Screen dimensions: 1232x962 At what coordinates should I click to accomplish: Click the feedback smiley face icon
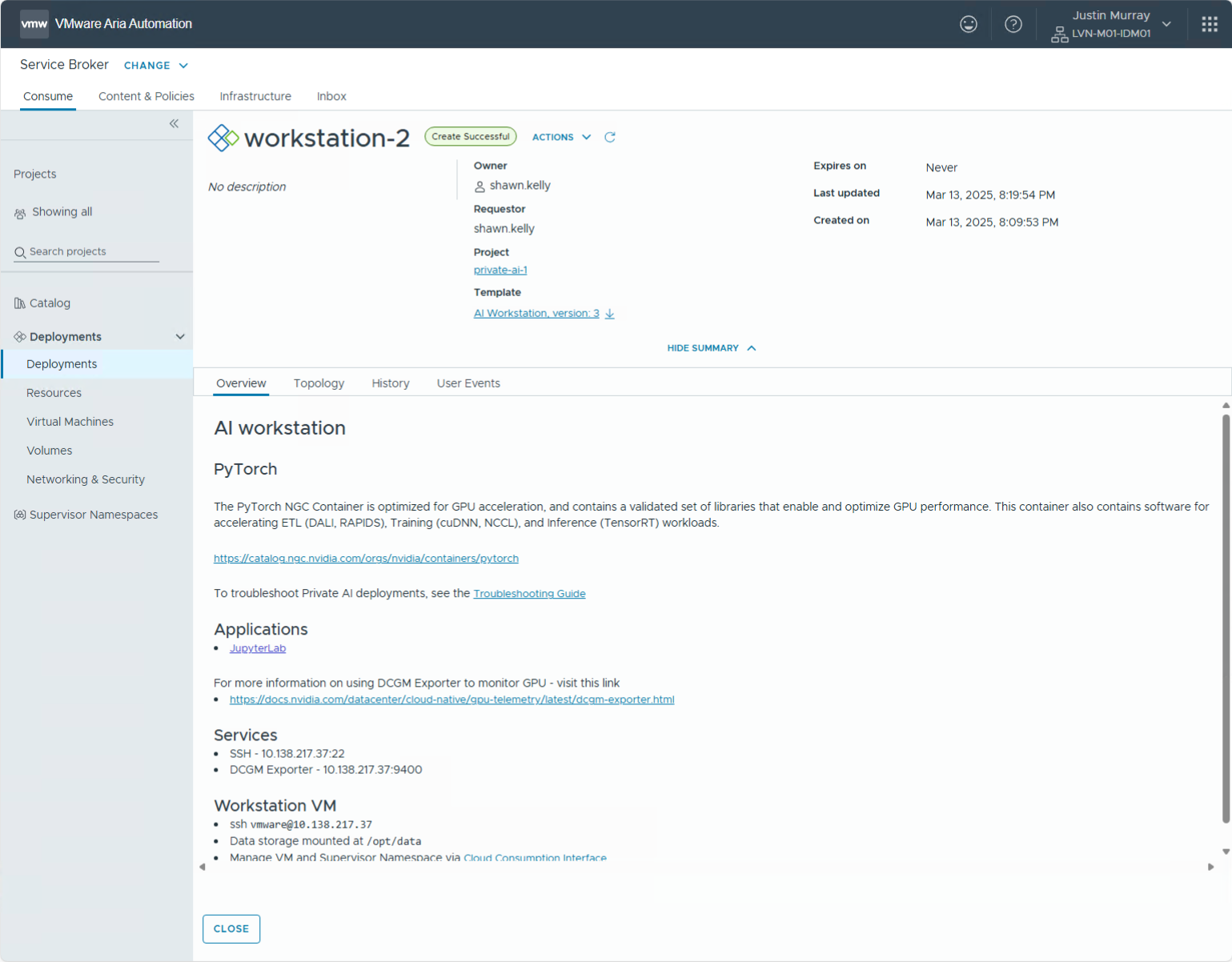969,24
